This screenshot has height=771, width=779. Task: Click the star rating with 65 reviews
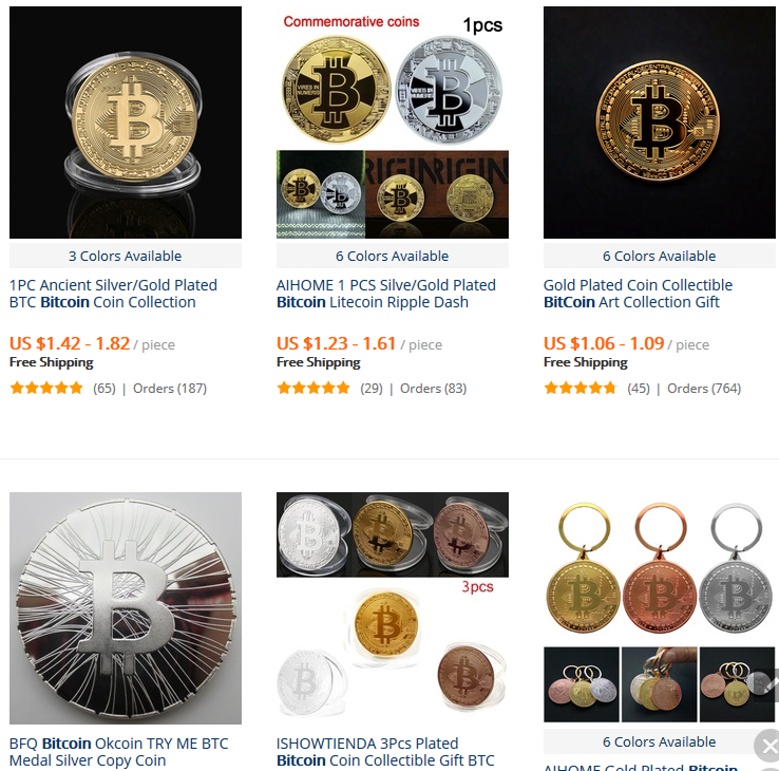coord(46,388)
